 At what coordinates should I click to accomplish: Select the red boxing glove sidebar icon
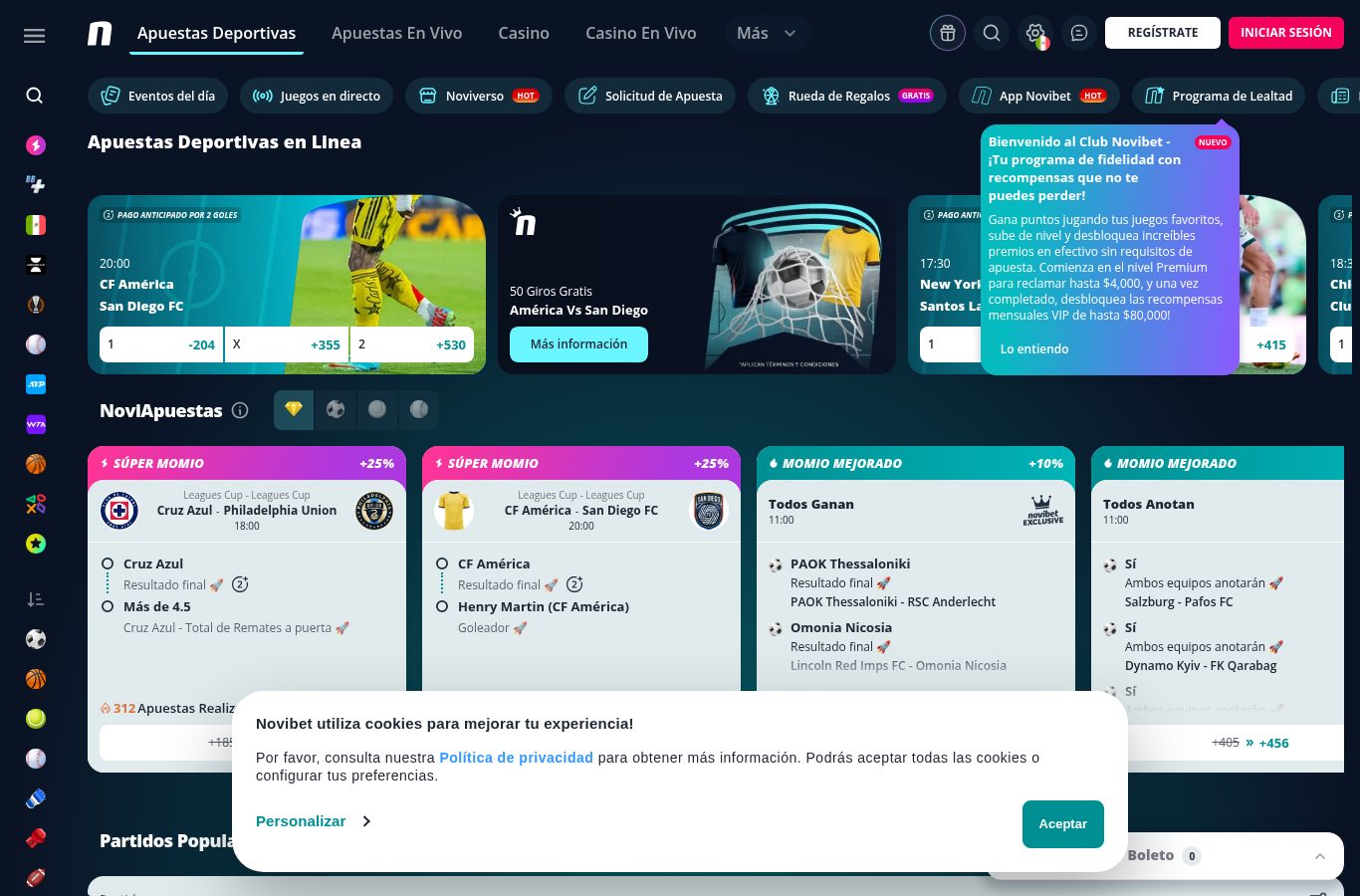[36, 838]
